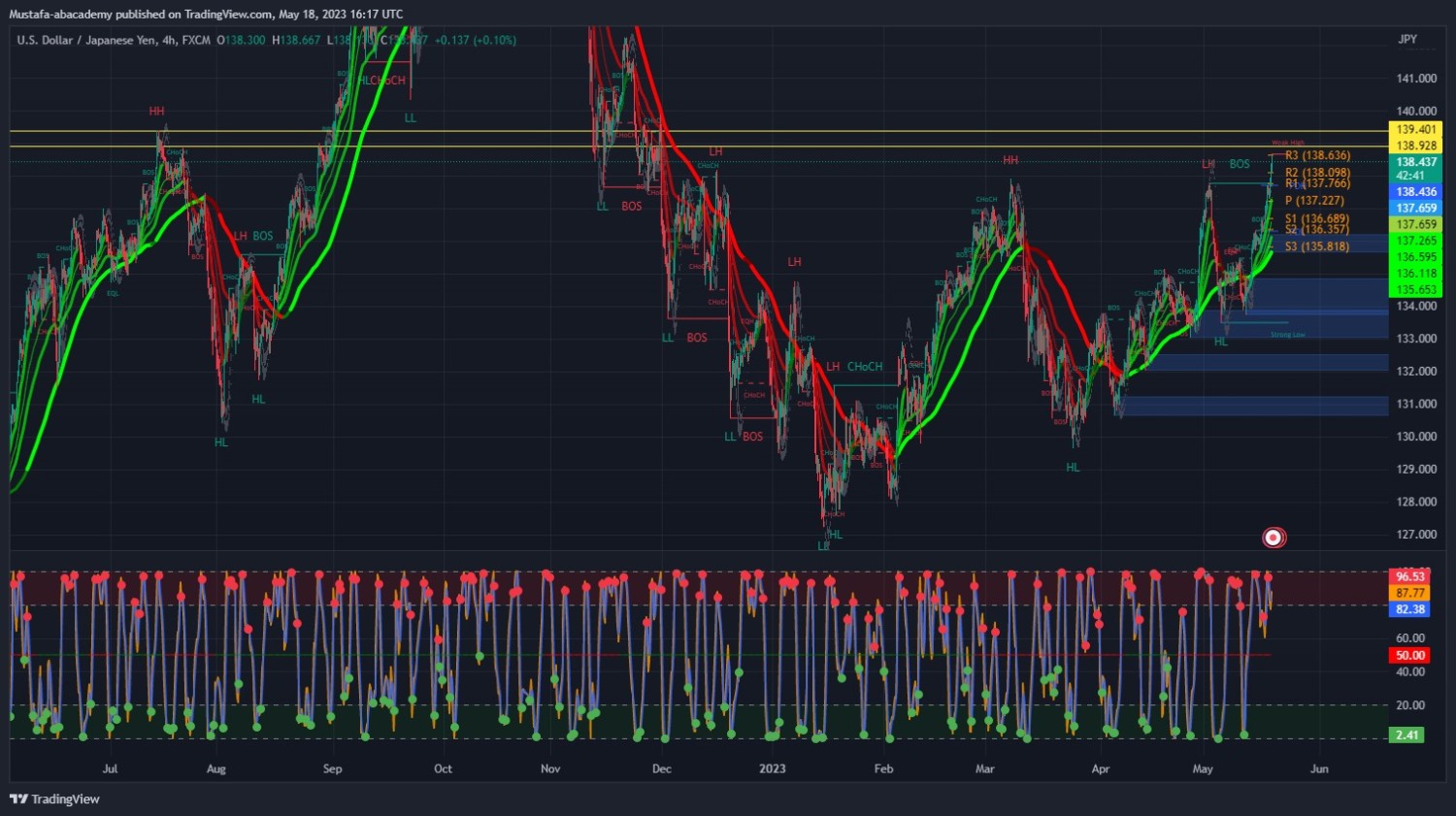Click the Dec label on time axis
The width and height of the screenshot is (1456, 816).
(x=662, y=768)
